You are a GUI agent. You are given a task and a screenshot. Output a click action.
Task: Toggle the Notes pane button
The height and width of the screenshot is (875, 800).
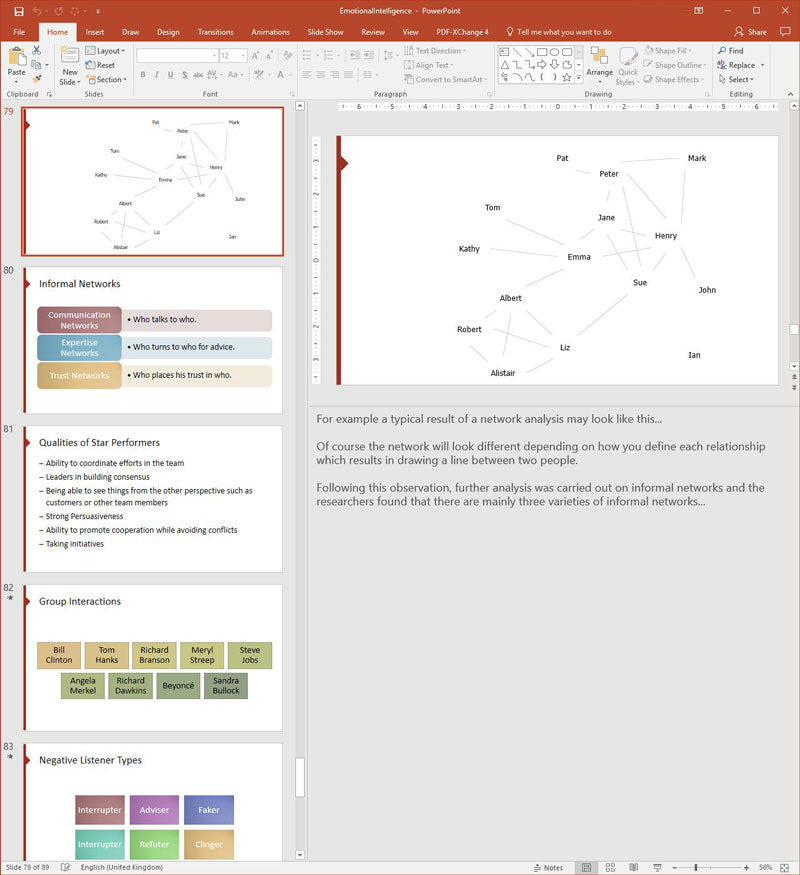pos(548,867)
